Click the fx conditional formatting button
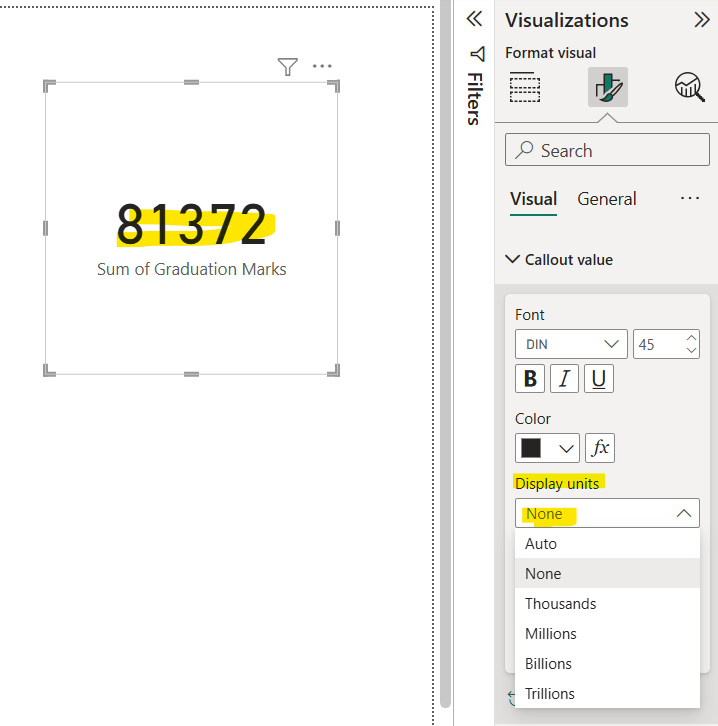 [600, 448]
